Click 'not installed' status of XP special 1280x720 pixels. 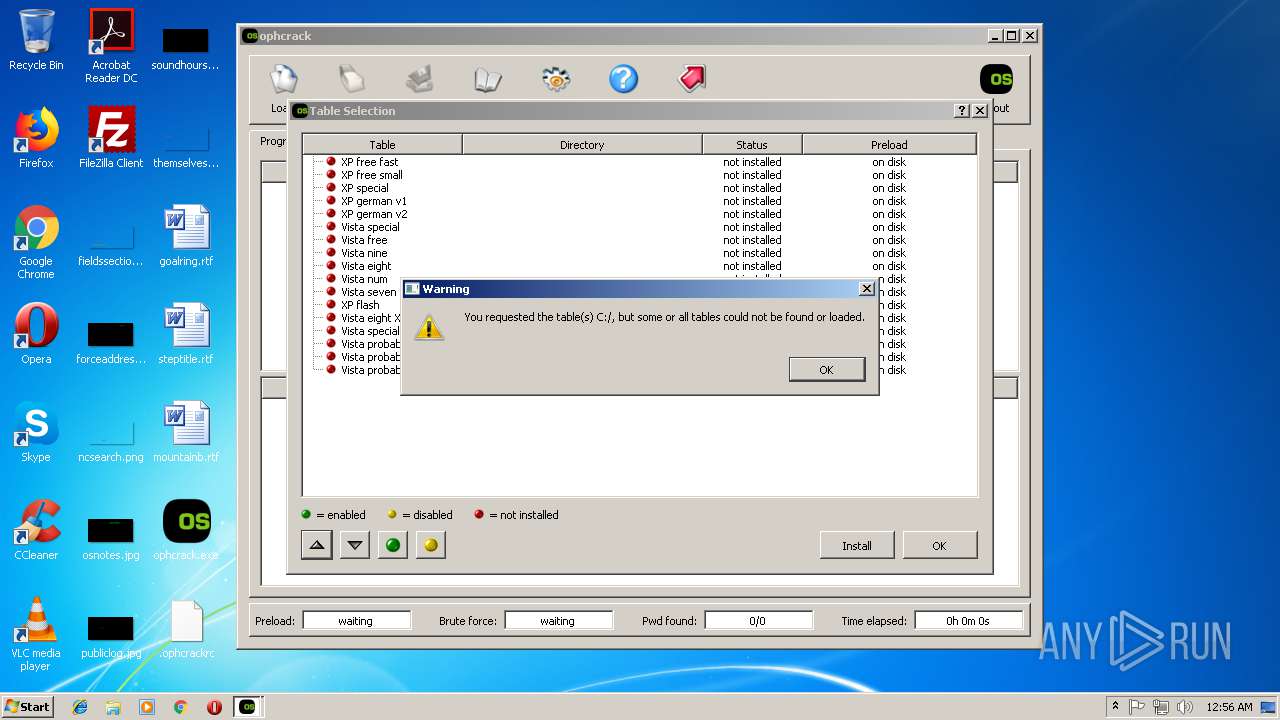click(x=752, y=188)
